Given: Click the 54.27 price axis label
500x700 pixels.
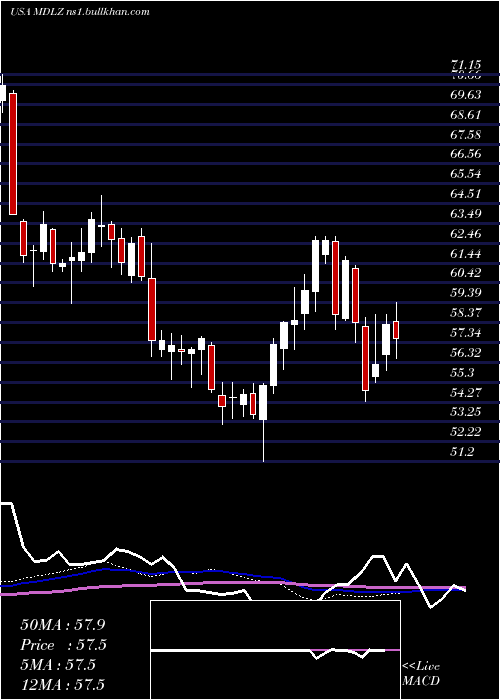Looking at the screenshot, I should (x=466, y=392).
